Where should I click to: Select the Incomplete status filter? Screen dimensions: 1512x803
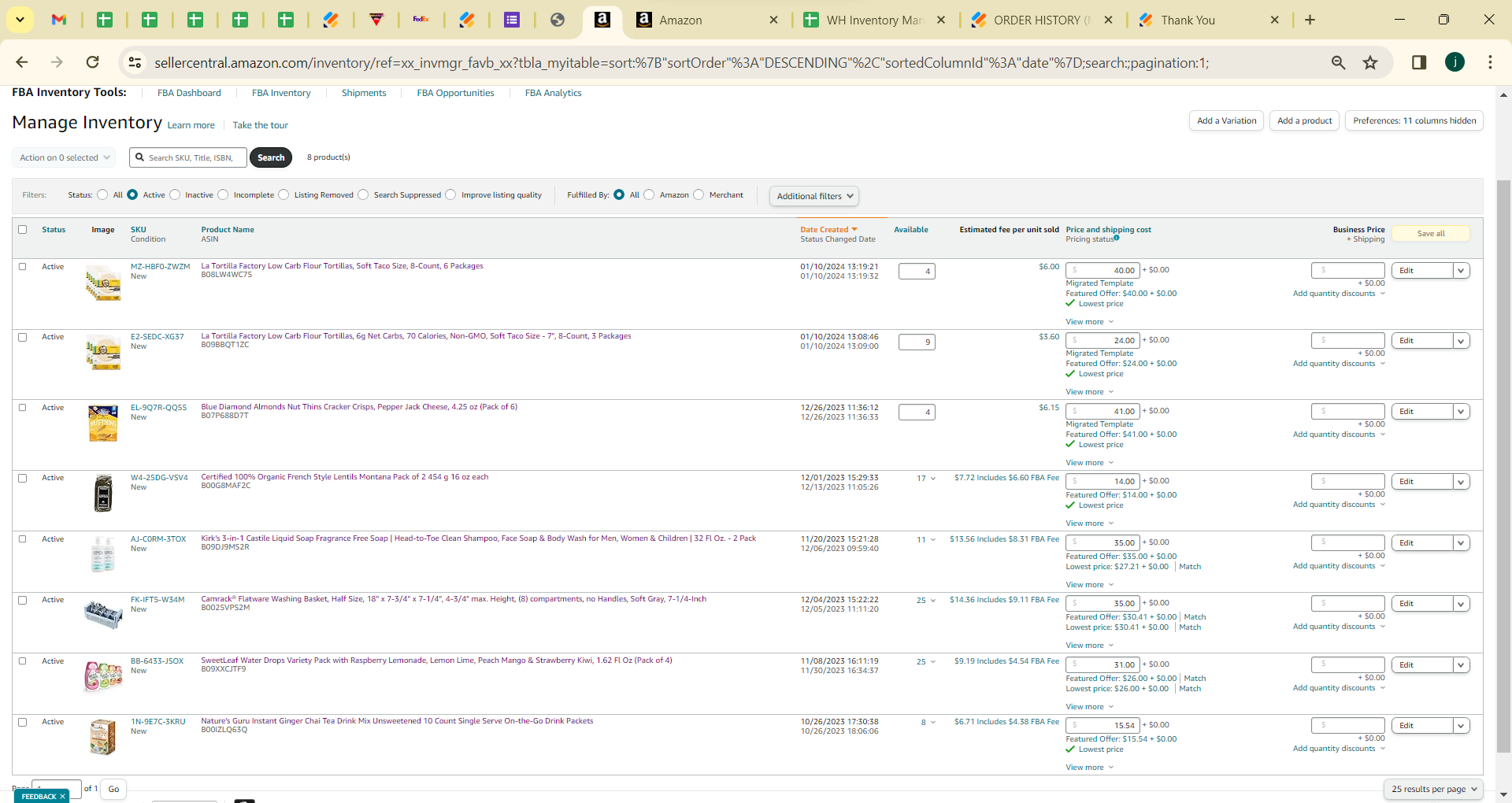(x=223, y=195)
